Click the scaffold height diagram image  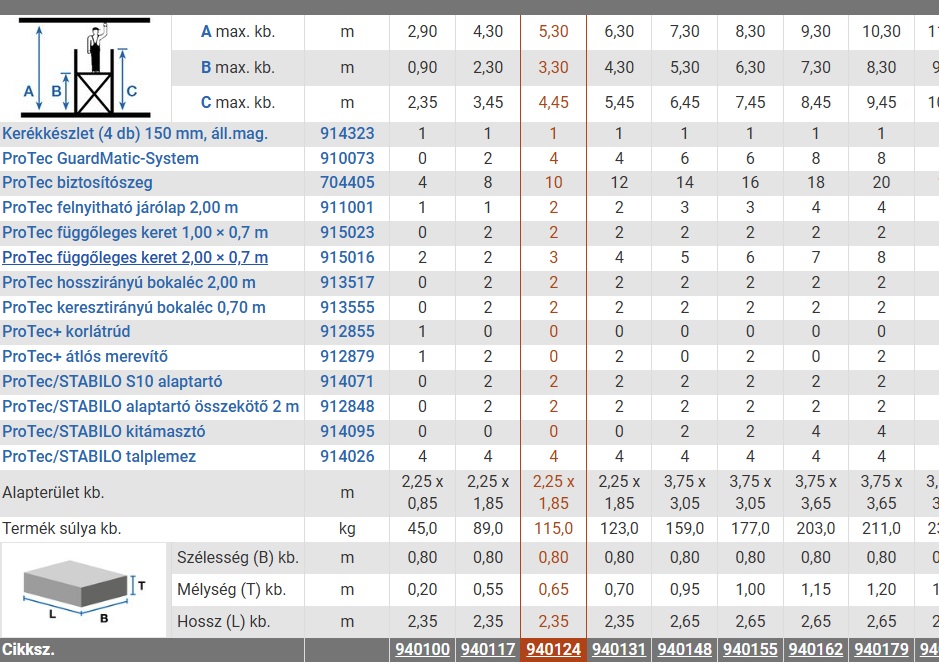pos(84,68)
